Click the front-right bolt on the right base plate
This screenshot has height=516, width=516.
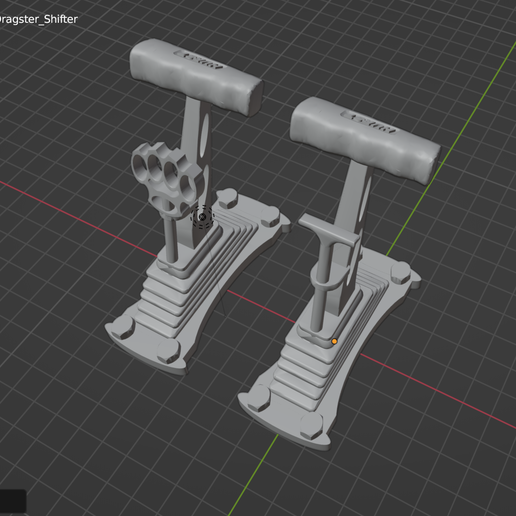[311, 426]
